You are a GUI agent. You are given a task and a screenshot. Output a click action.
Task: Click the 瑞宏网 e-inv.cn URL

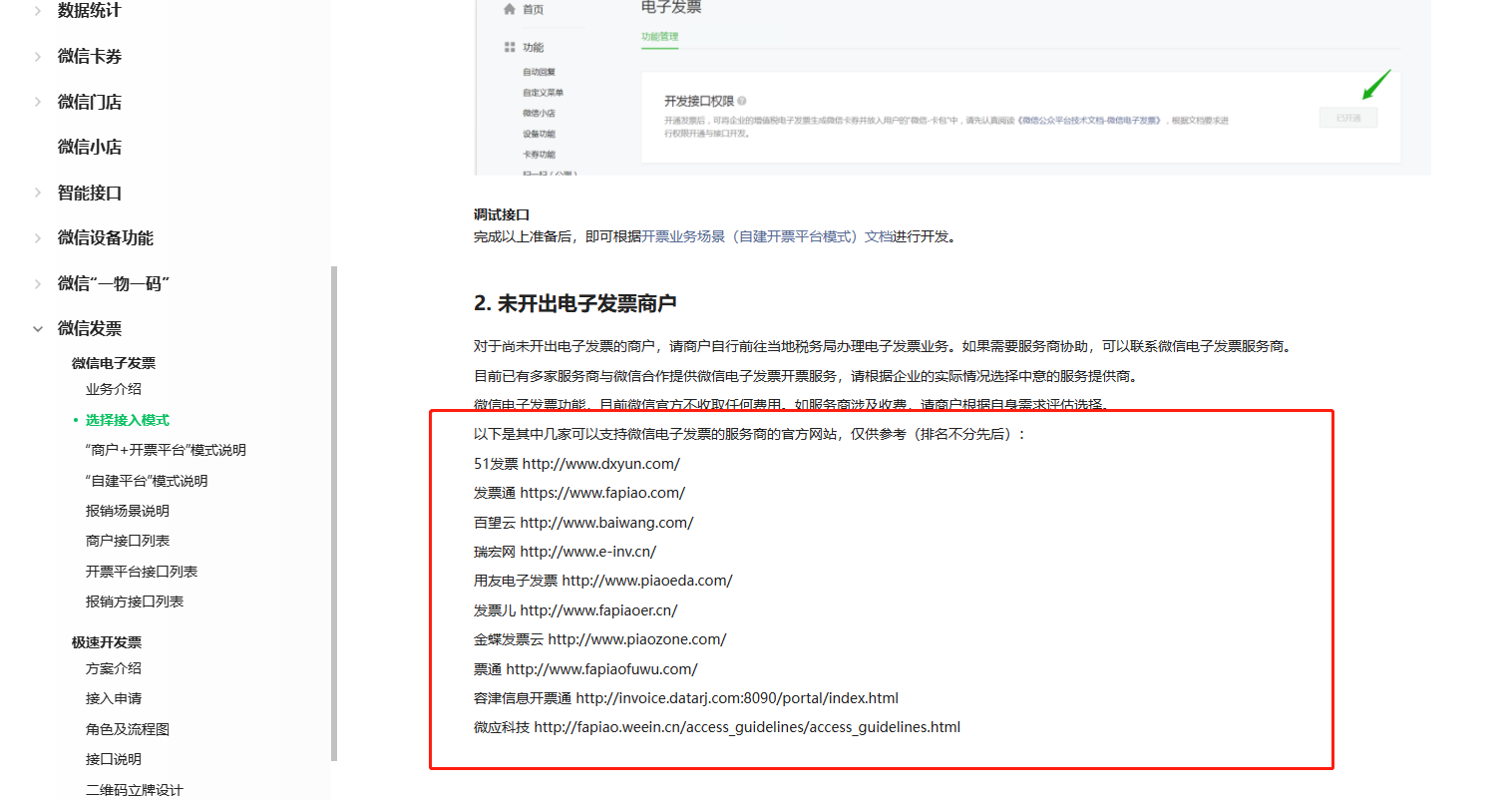tap(588, 552)
